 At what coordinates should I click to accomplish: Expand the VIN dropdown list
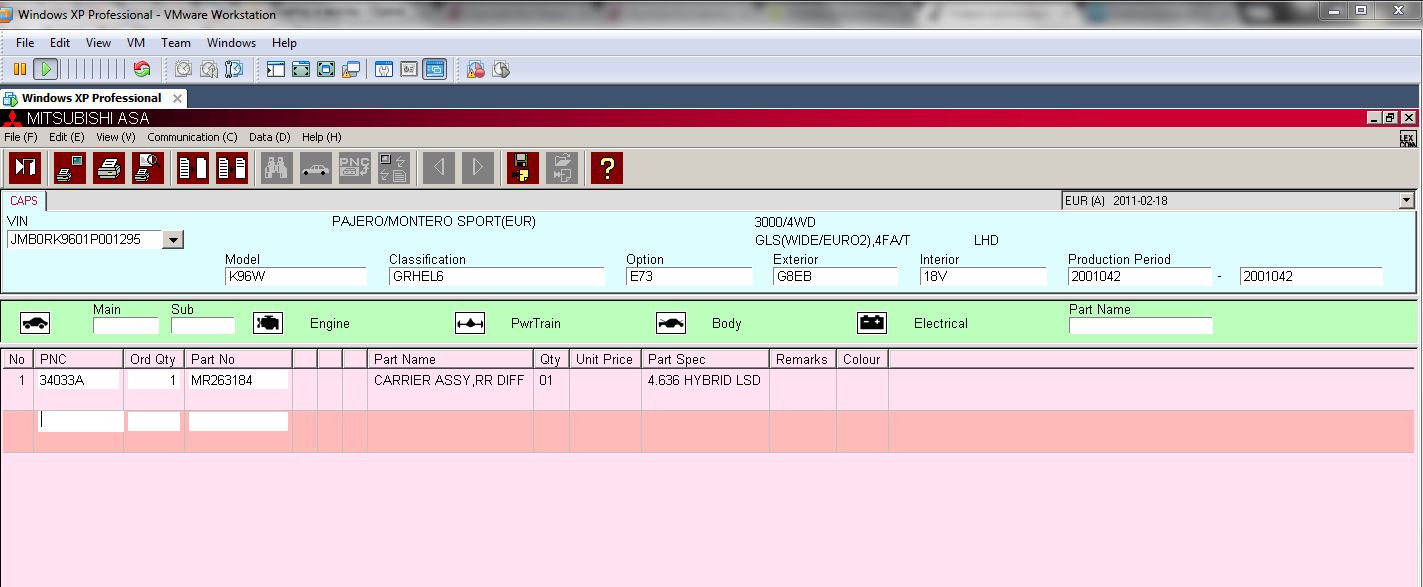[x=173, y=240]
